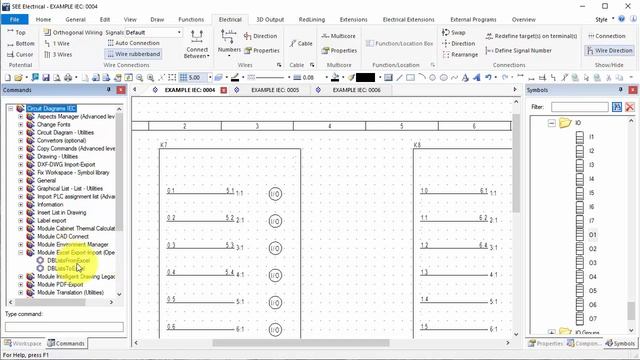Viewport: 640px width, 360px height.
Task: Toggle the grid display button
Action: [x=184, y=78]
